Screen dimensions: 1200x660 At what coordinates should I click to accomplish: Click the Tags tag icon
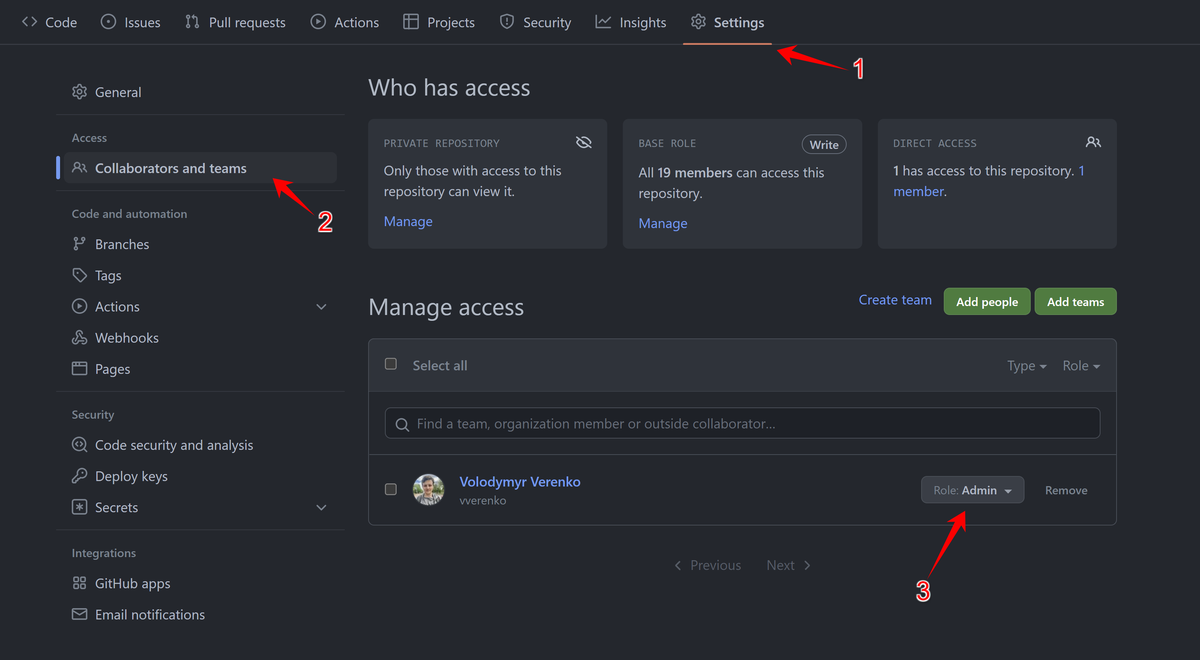[79, 275]
